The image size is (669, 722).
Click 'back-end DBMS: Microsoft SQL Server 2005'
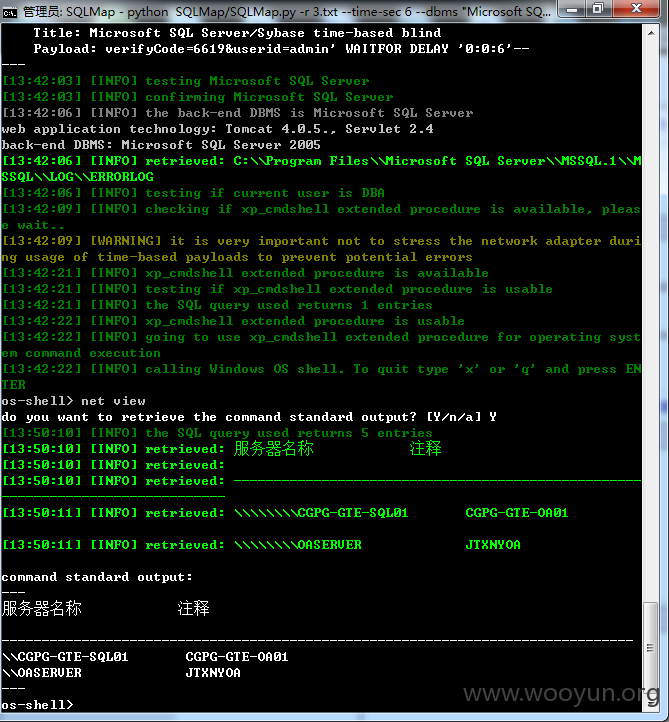(161, 145)
